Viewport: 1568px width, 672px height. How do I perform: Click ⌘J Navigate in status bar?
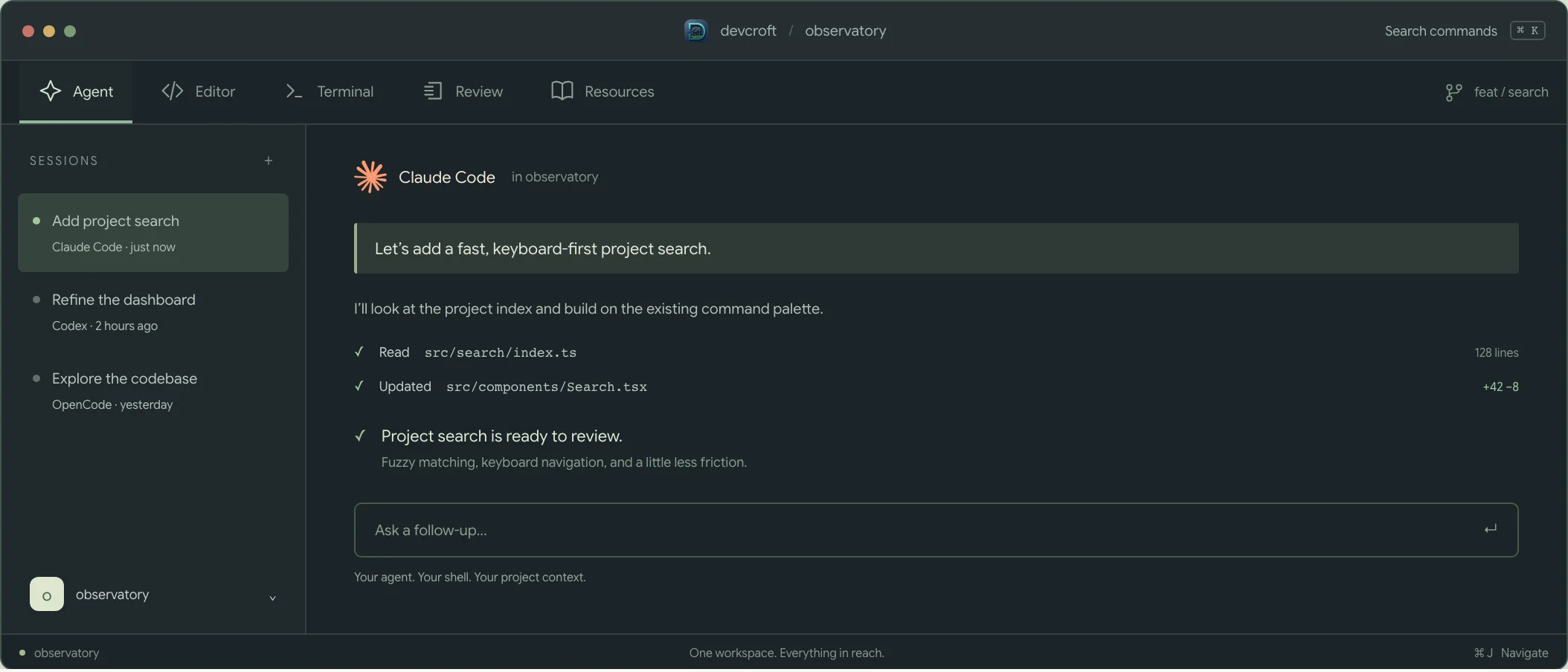1511,653
